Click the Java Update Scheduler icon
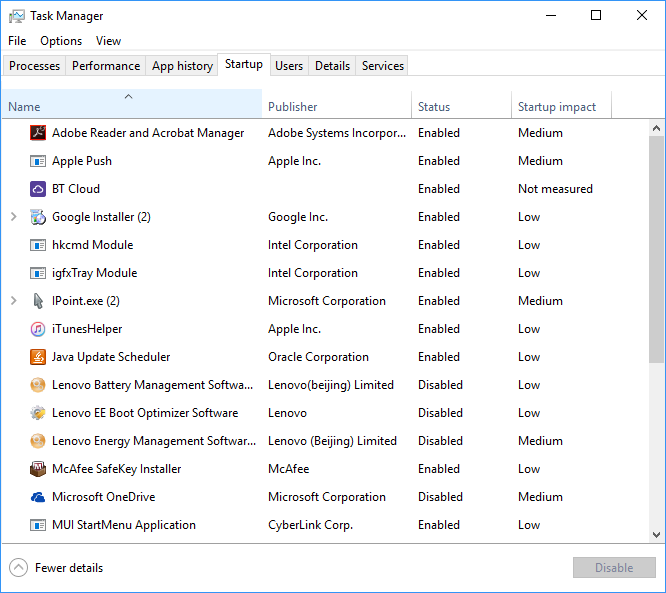The image size is (666, 593). pos(38,357)
